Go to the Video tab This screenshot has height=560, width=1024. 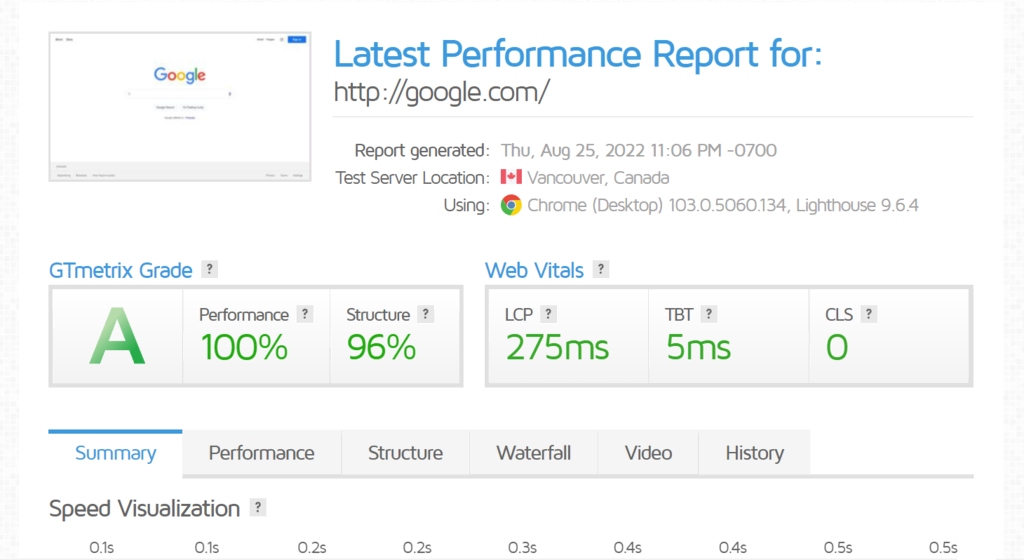point(648,453)
